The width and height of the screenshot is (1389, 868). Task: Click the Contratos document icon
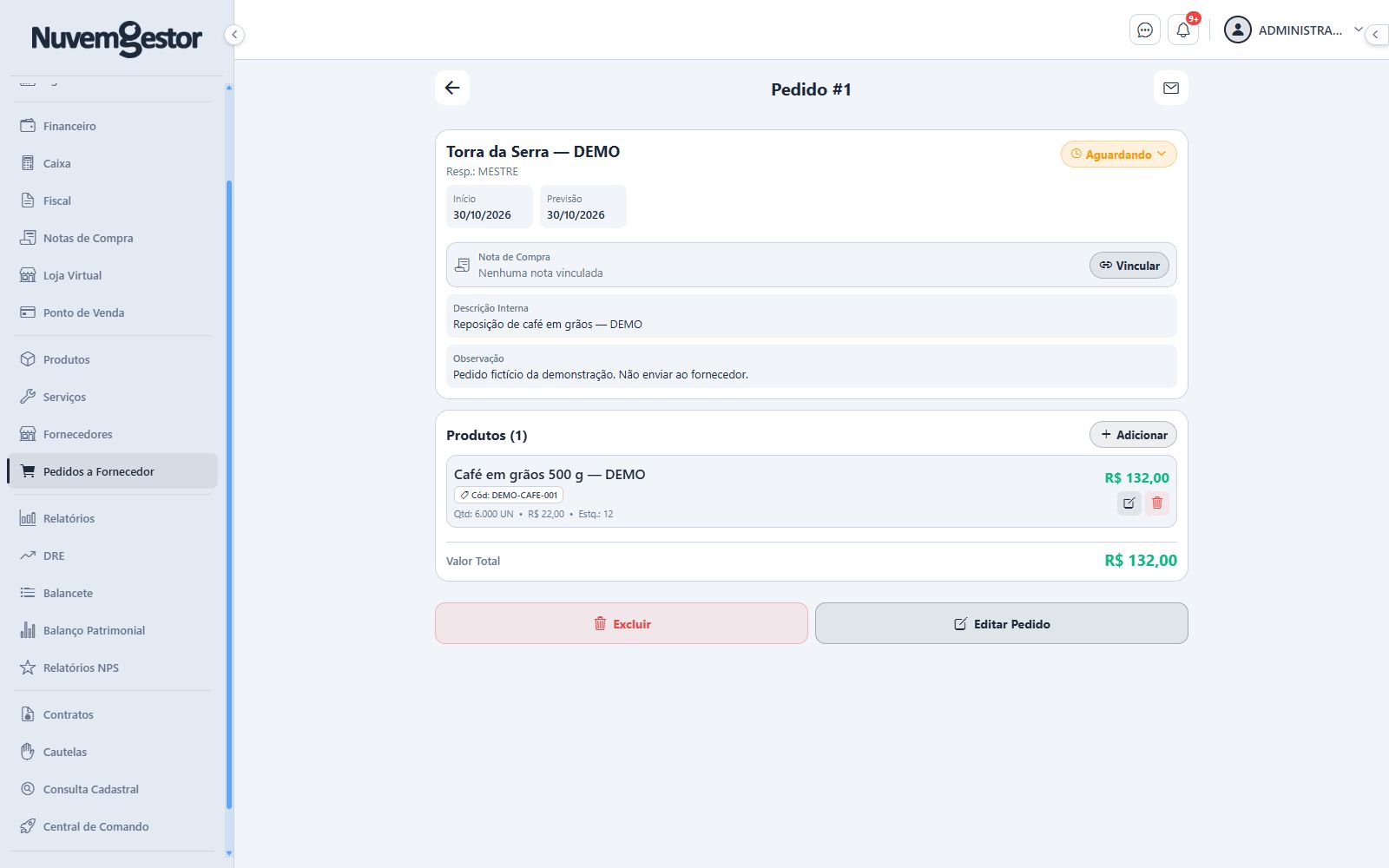tap(28, 714)
